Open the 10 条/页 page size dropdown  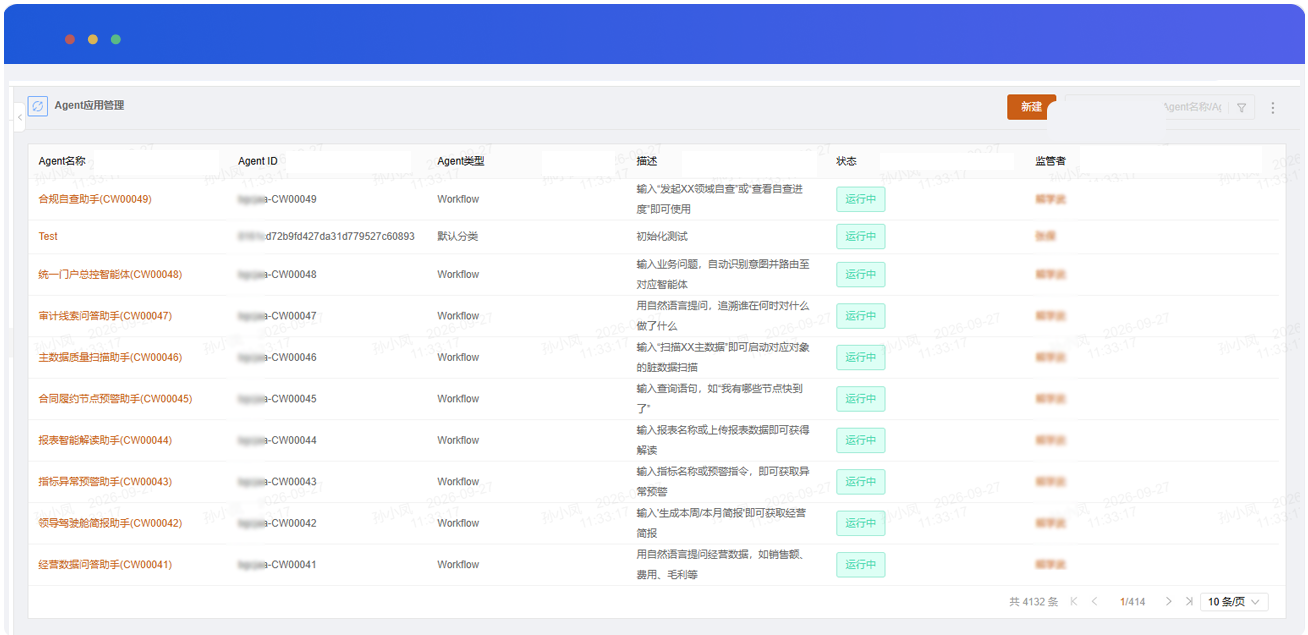1234,602
